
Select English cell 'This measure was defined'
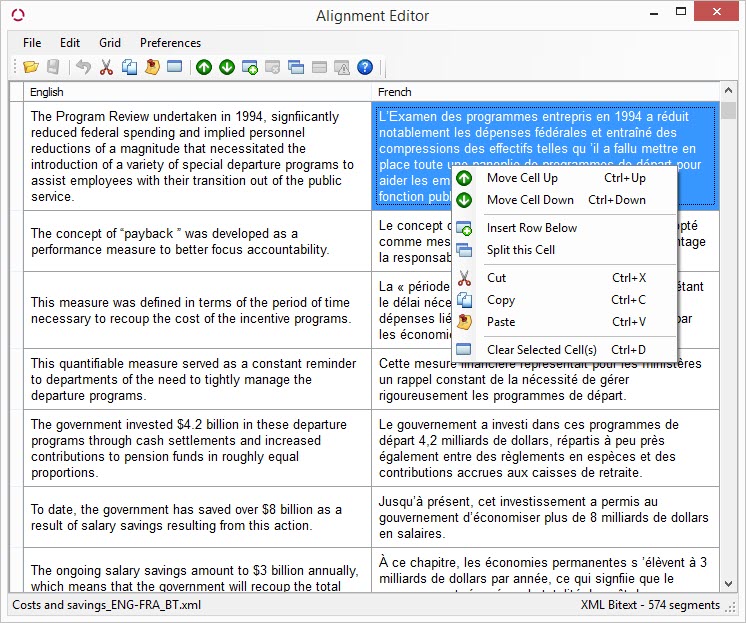tap(197, 310)
